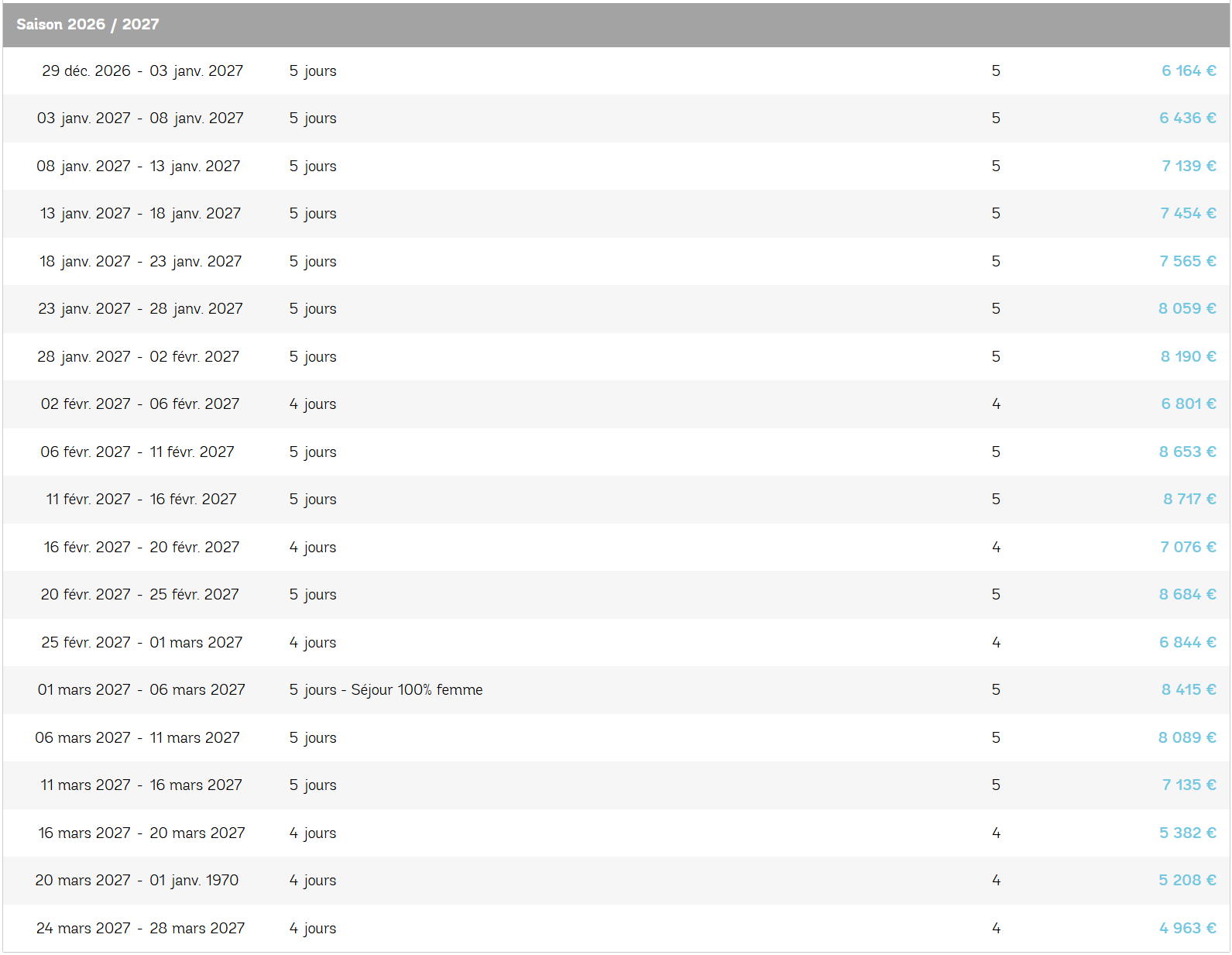Open the 8 089 € price link

[x=1187, y=738]
